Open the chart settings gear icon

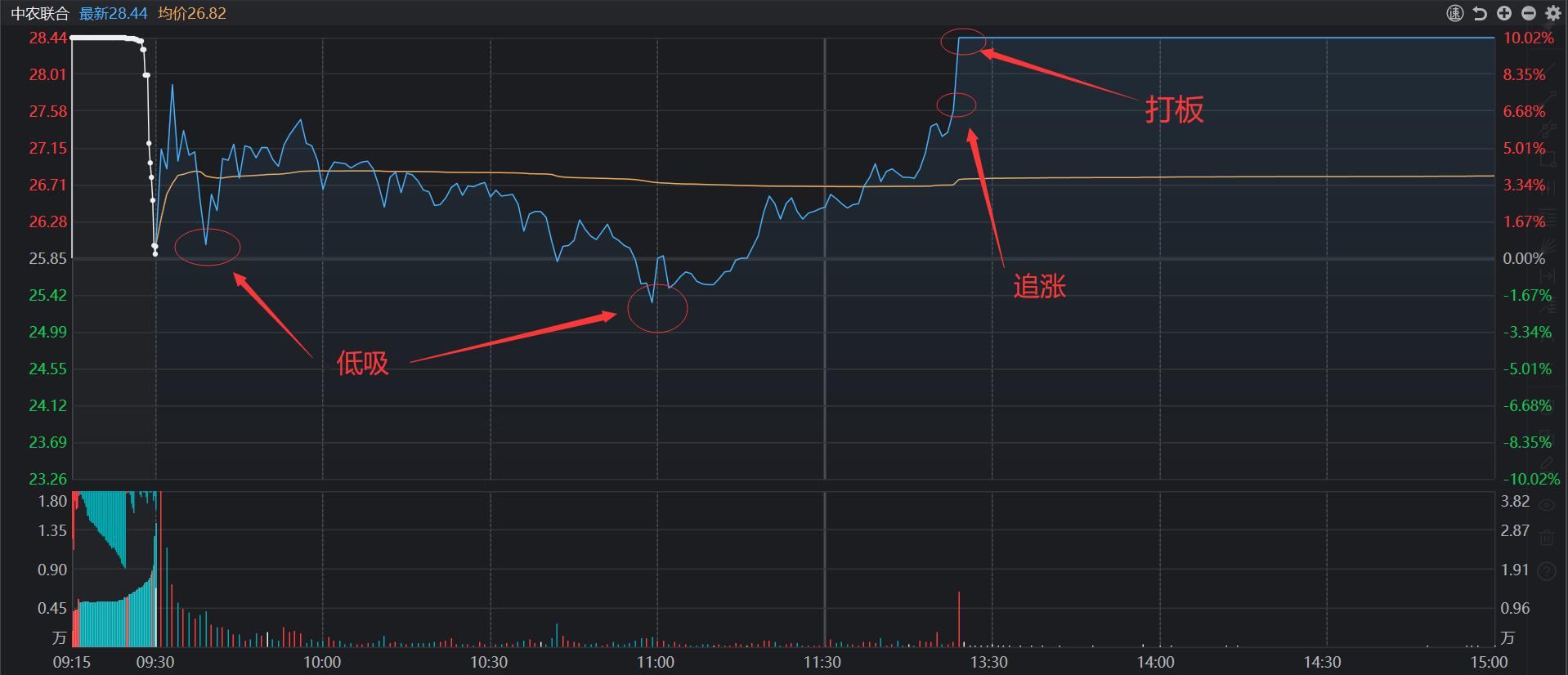(x=1552, y=13)
